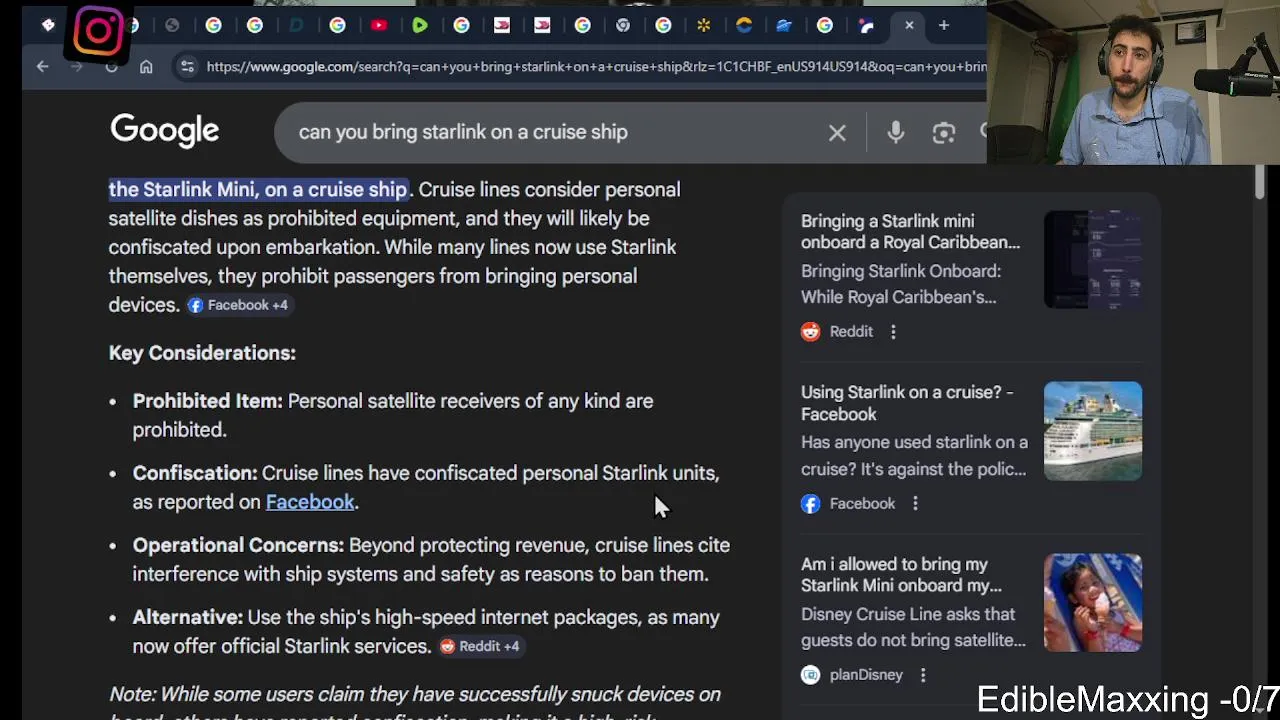
Task: Go back to the previous page
Action: pyautogui.click(x=42, y=67)
